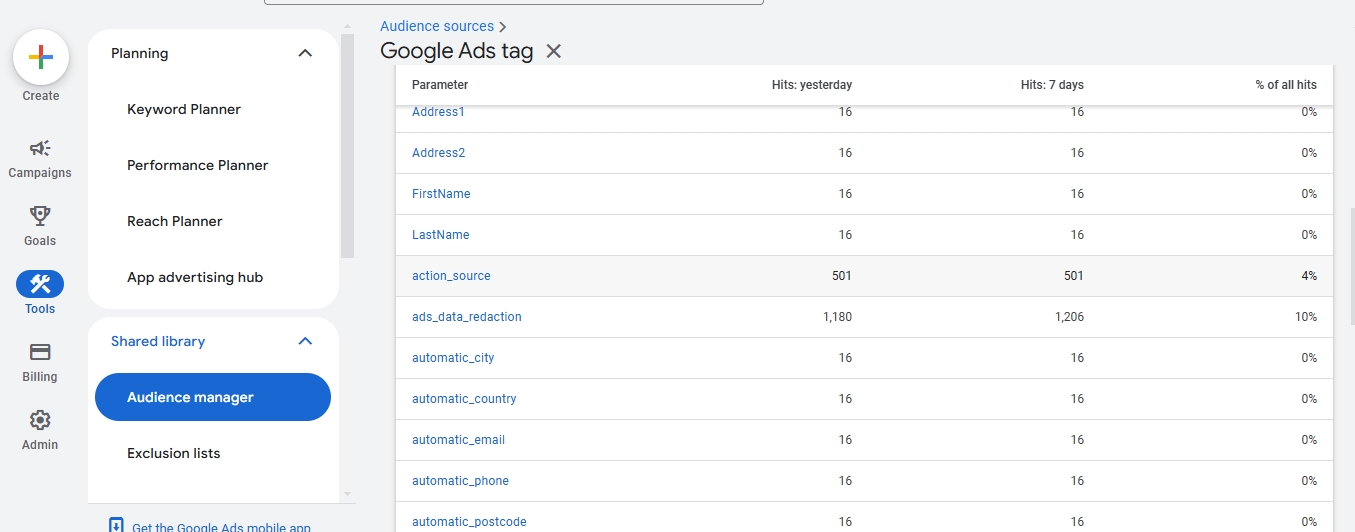Viewport: 1355px width, 532px height.
Task: Select the Tools wrench icon
Action: [x=40, y=284]
